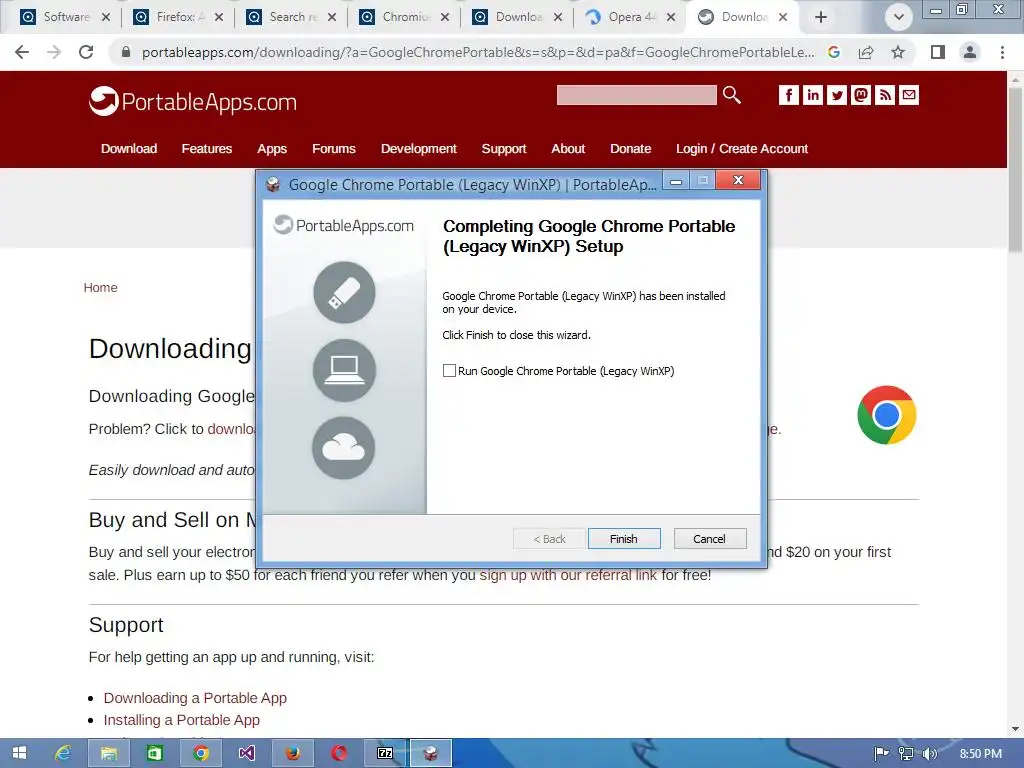This screenshot has width=1024, height=768.
Task: Click the share page icon
Action: [x=866, y=52]
